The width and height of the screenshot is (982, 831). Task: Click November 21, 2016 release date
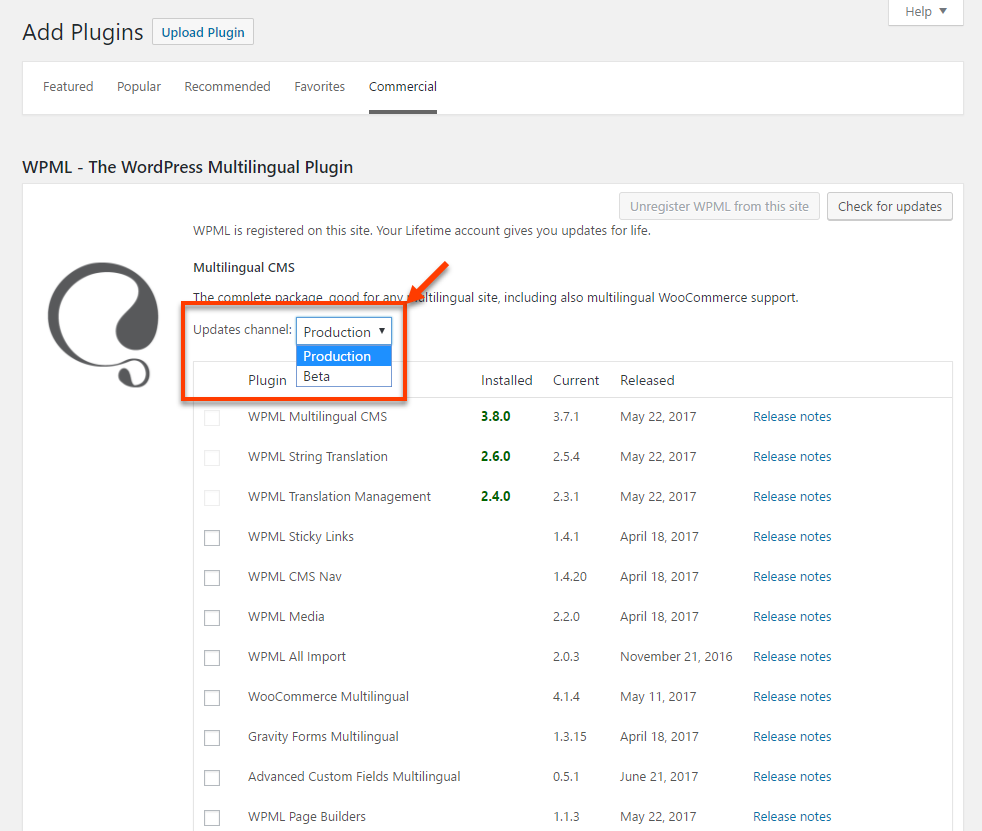point(676,657)
